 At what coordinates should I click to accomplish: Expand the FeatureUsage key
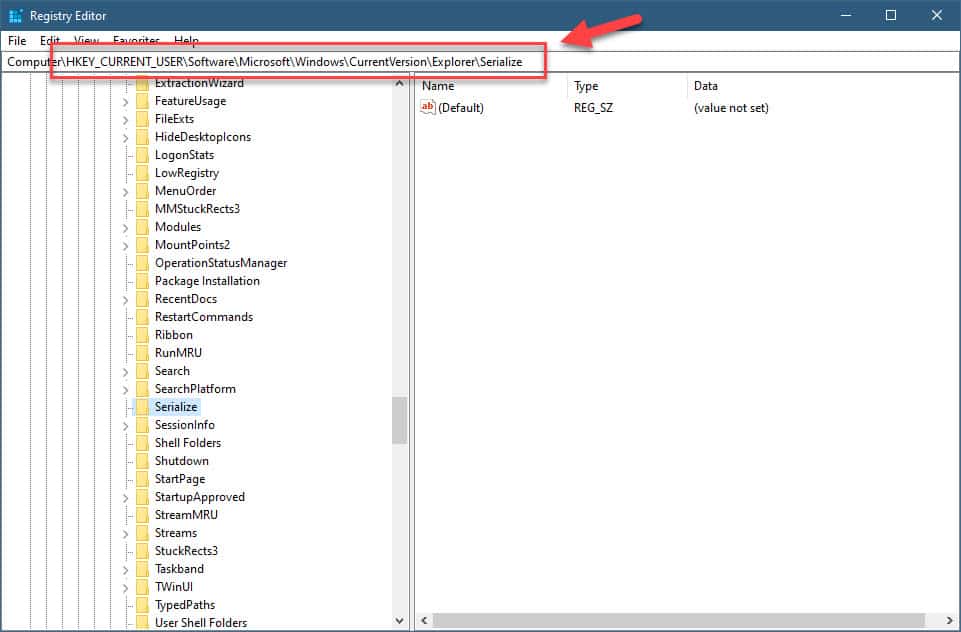click(125, 102)
